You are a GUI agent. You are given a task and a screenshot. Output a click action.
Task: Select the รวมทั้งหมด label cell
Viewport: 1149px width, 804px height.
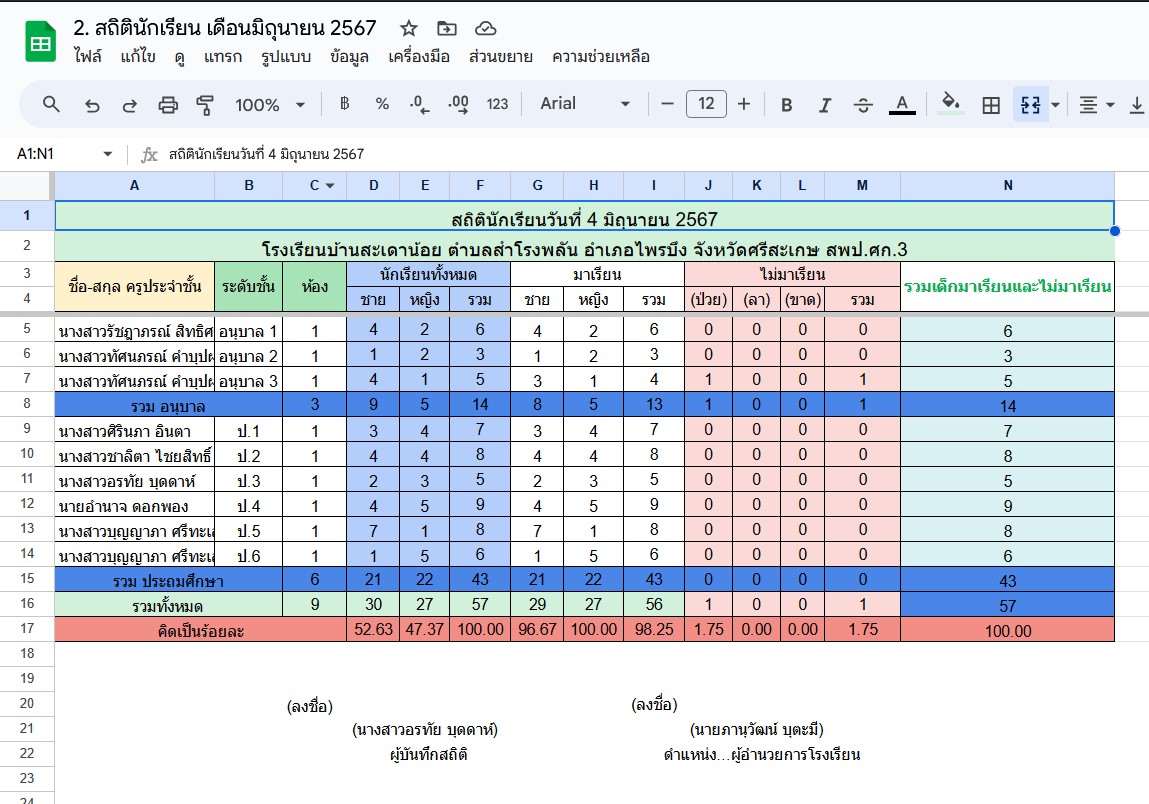point(169,605)
